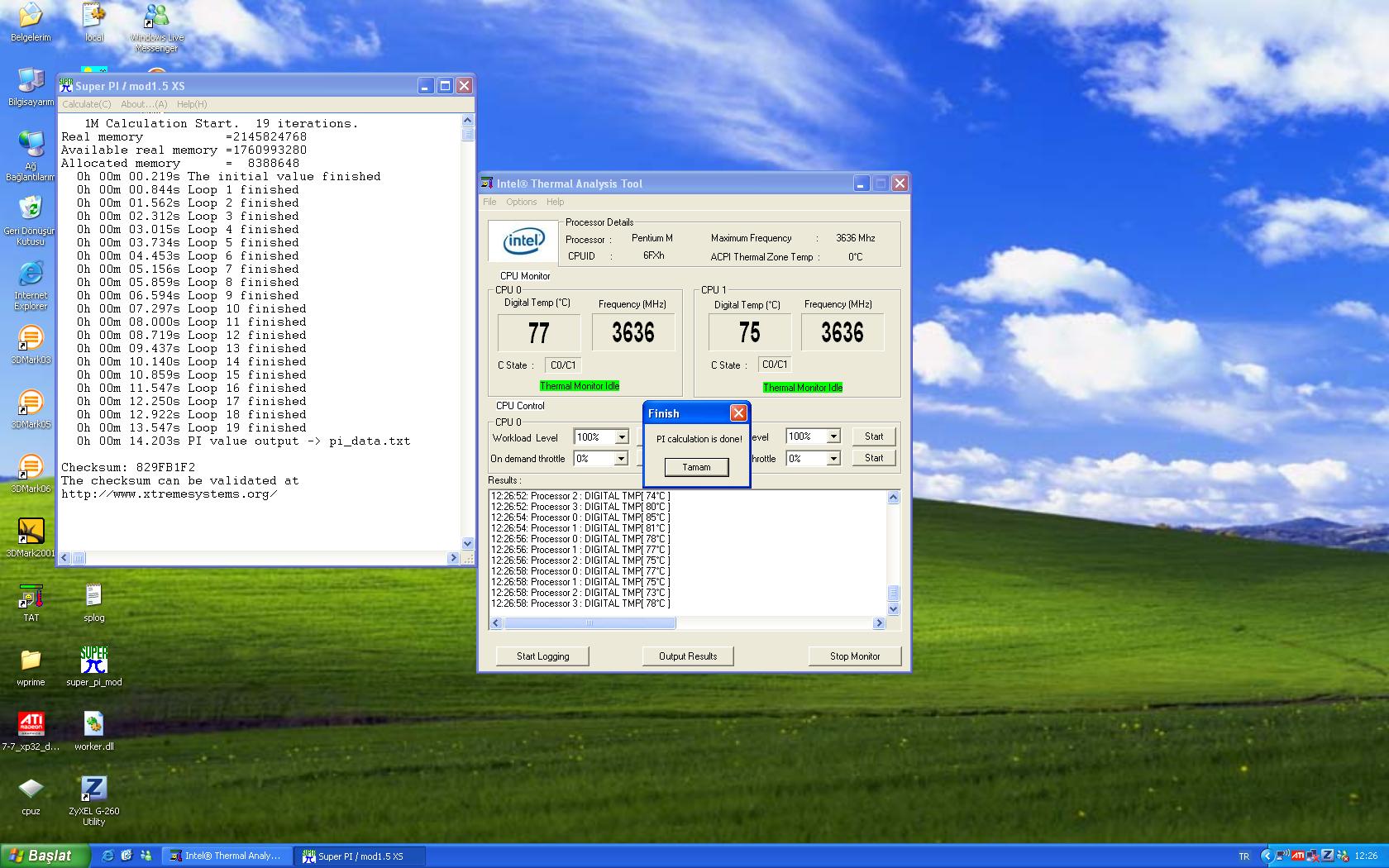Viewport: 1389px width, 868px height.
Task: Open the Bilgisayarım desktop icon
Action: 31,87
